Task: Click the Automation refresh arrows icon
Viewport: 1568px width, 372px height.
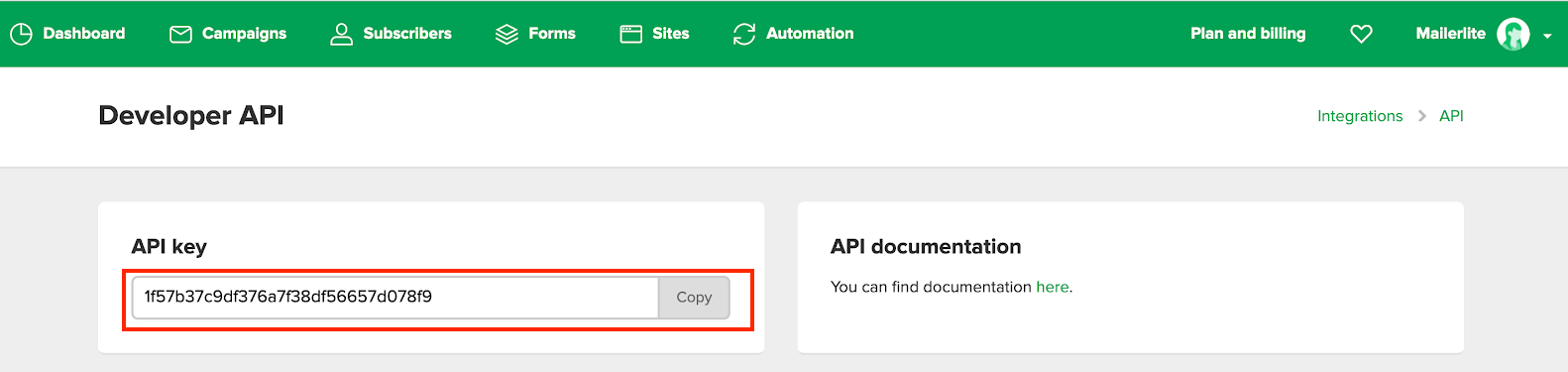Action: [744, 34]
